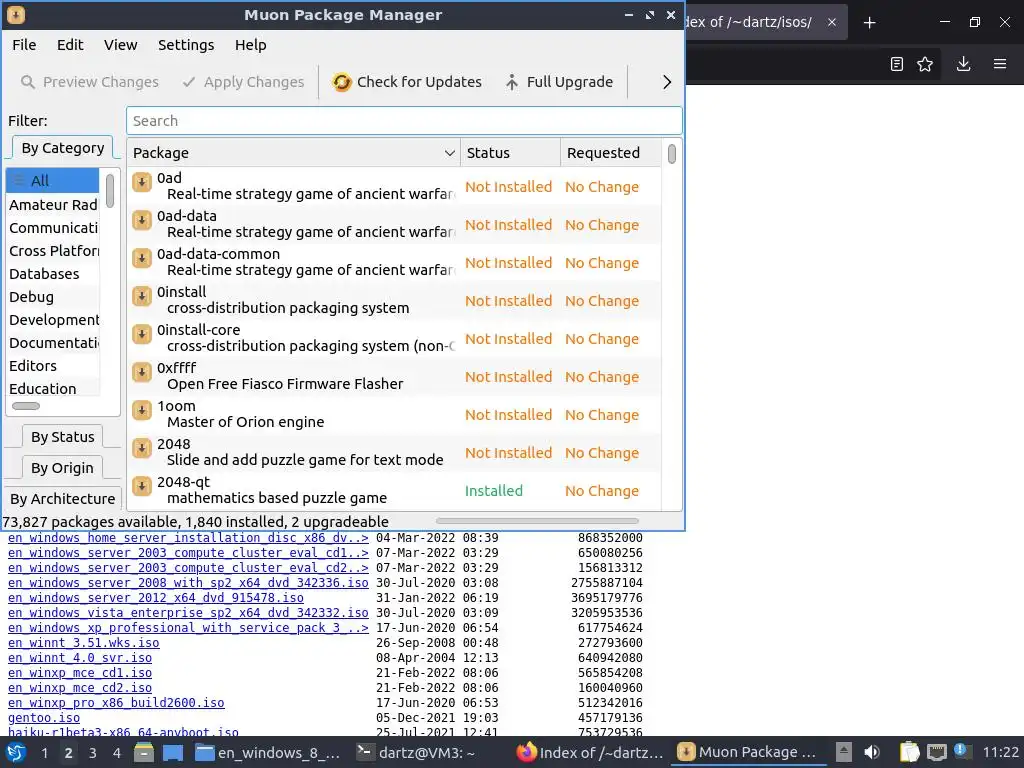Click the Check for Updates icon
The height and width of the screenshot is (768, 1024).
(342, 82)
